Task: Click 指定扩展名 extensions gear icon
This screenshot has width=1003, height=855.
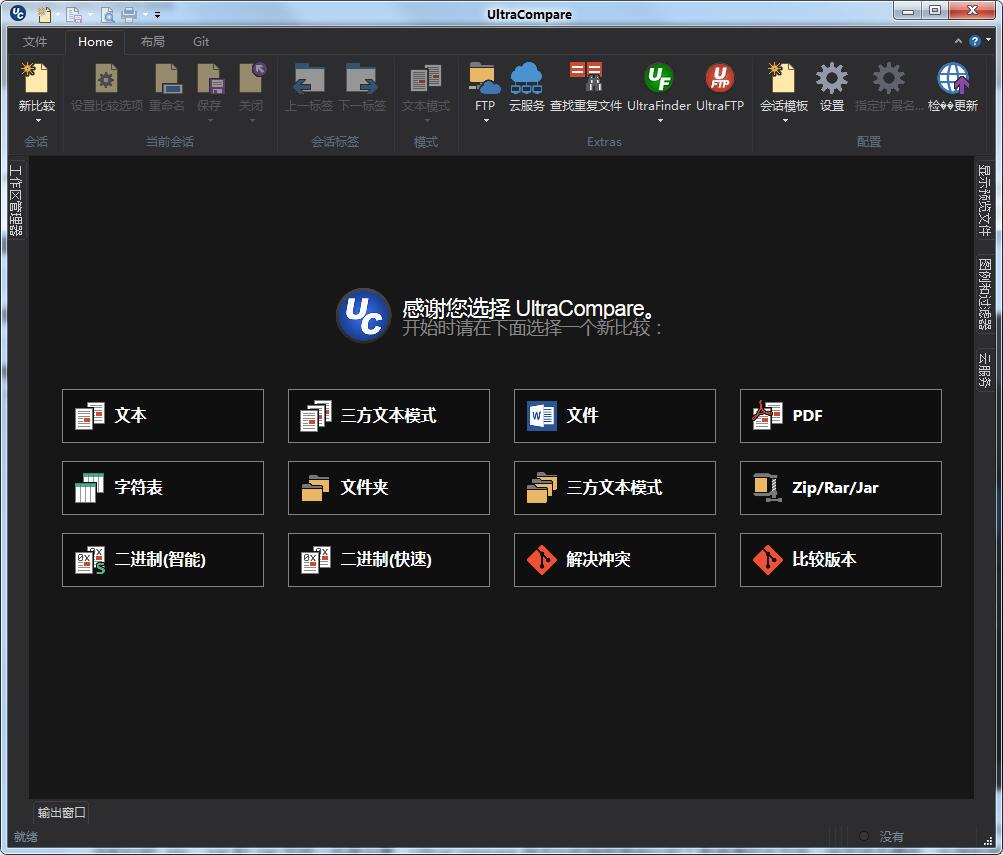Action: coord(888,79)
